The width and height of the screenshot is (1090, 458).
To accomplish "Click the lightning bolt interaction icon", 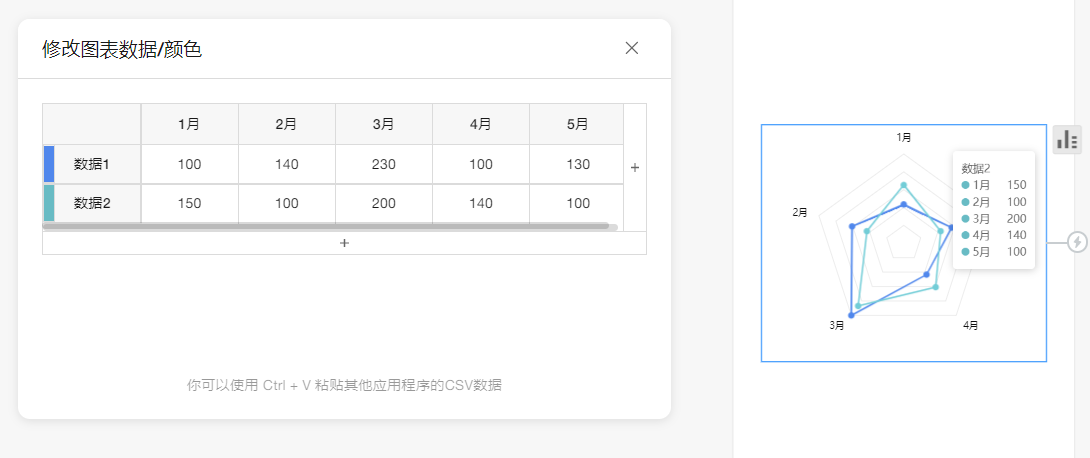I will (1077, 242).
